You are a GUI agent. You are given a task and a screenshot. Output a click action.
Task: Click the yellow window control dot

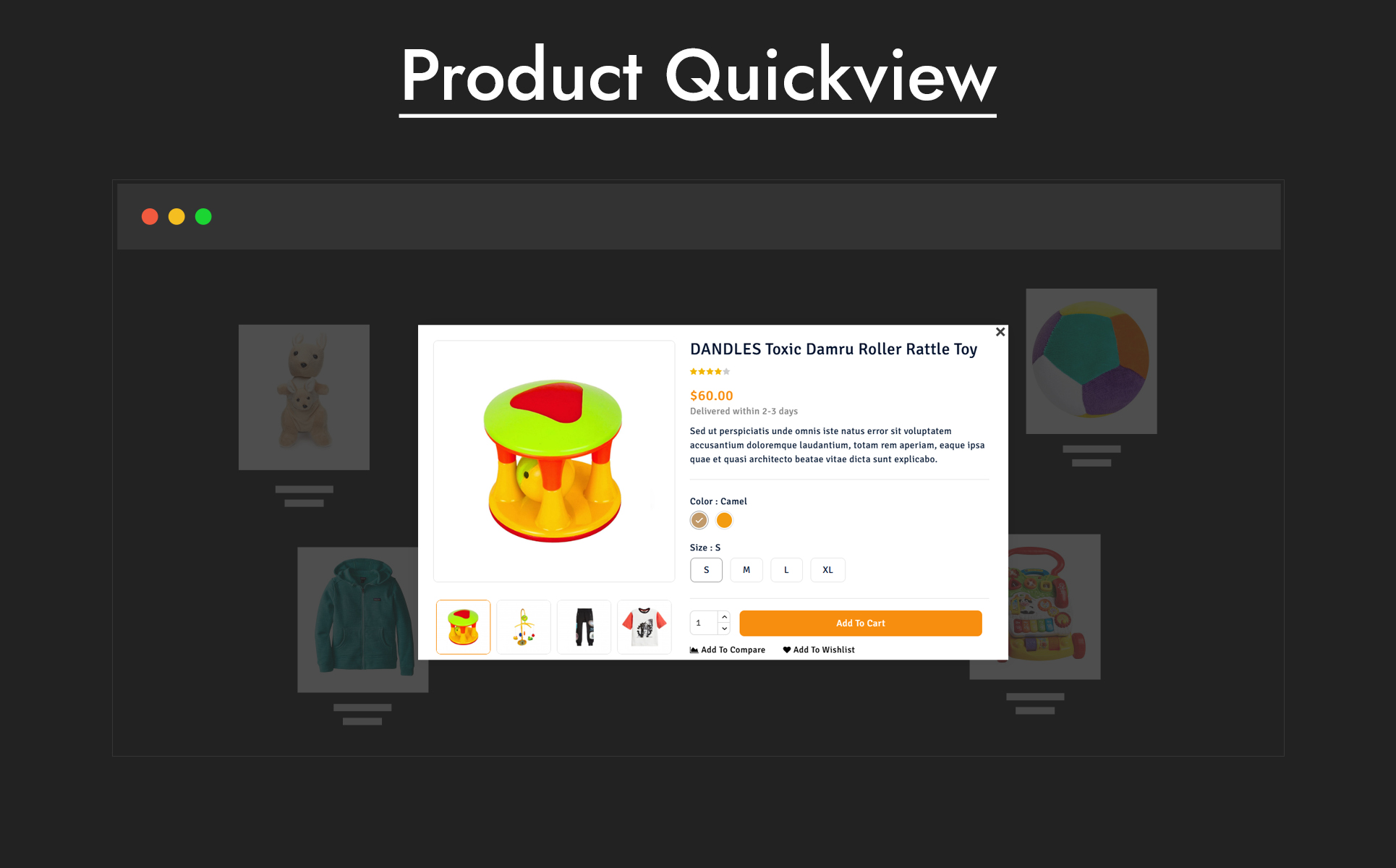click(x=176, y=216)
